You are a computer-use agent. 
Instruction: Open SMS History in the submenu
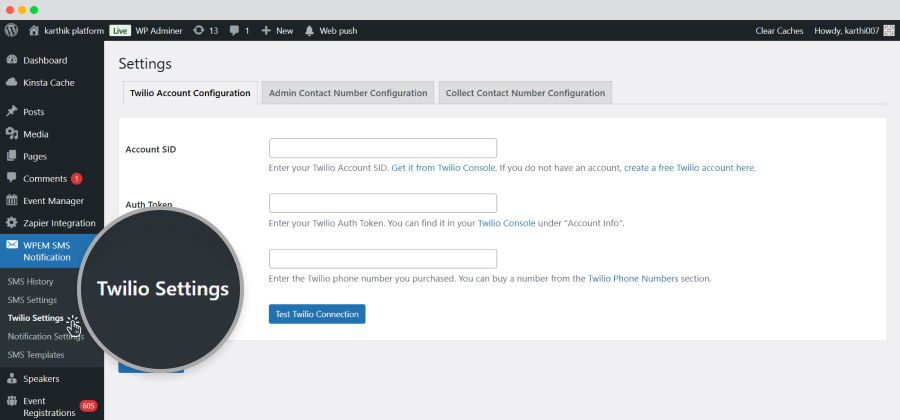tap(30, 282)
